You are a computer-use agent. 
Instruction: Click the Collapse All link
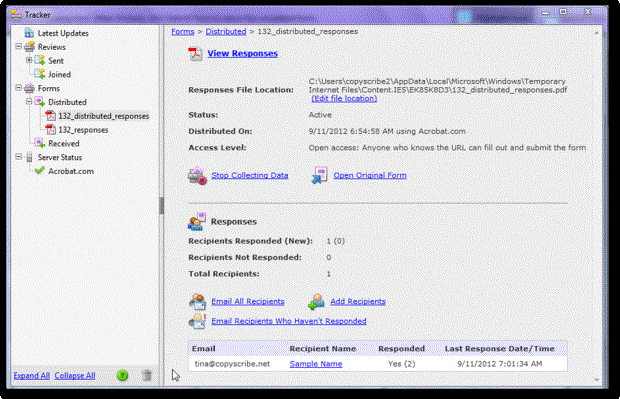[x=75, y=376]
